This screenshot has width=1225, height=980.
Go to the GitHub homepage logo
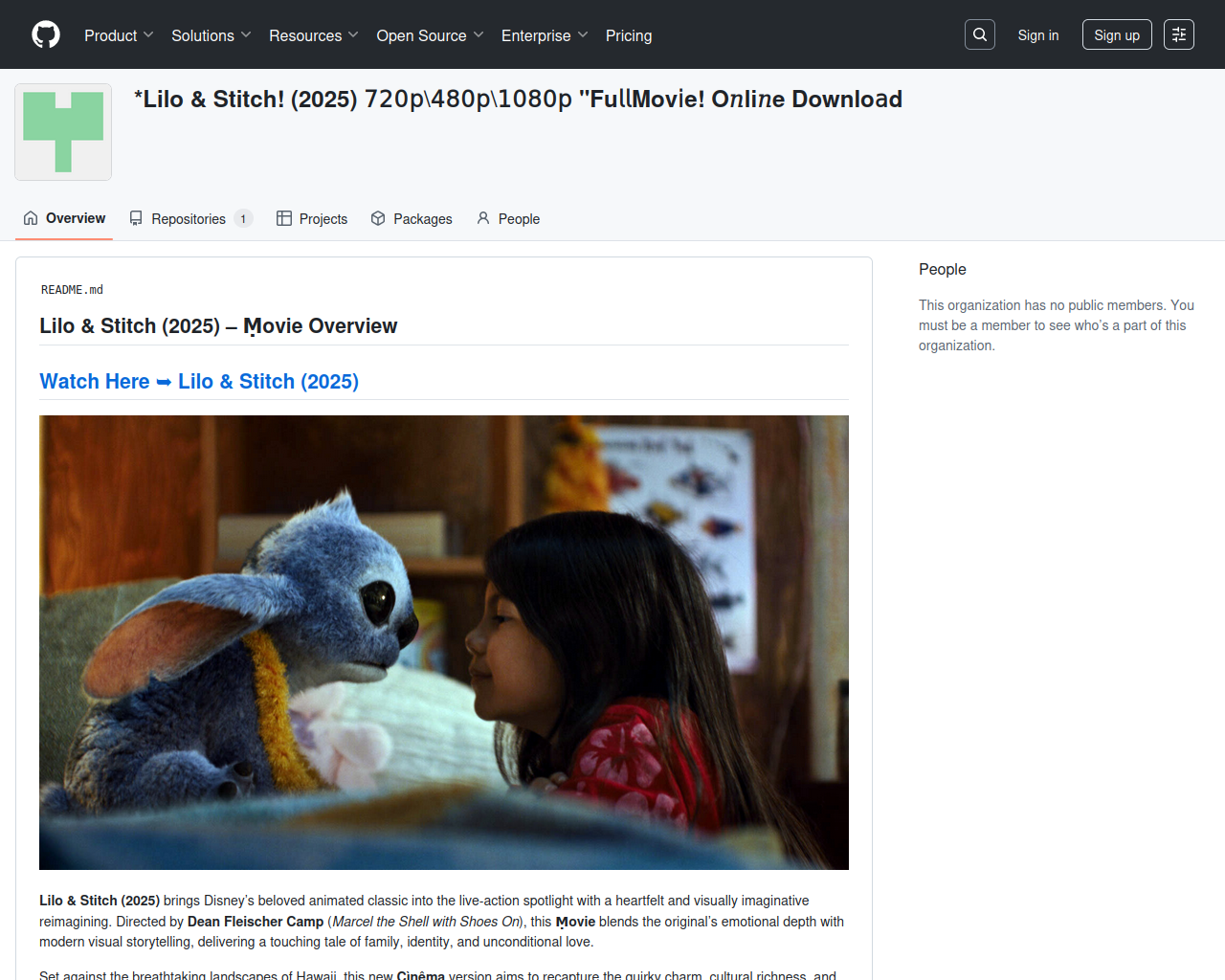point(46,34)
